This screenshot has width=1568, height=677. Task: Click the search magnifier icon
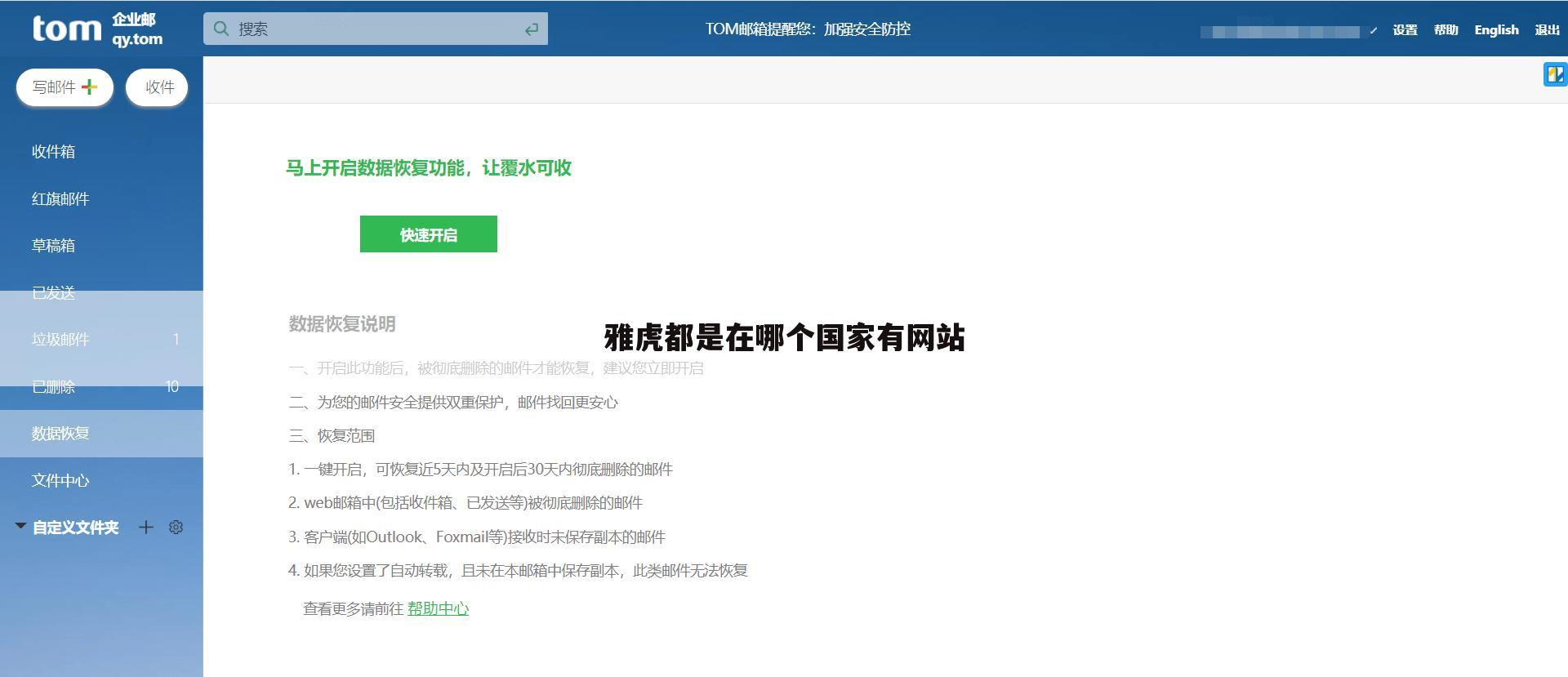pyautogui.click(x=220, y=29)
